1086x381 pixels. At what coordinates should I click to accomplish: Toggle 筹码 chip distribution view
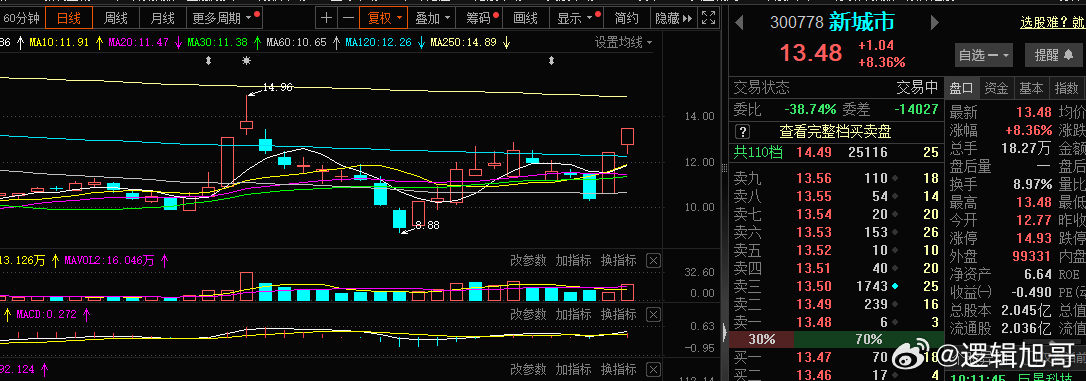pos(479,18)
